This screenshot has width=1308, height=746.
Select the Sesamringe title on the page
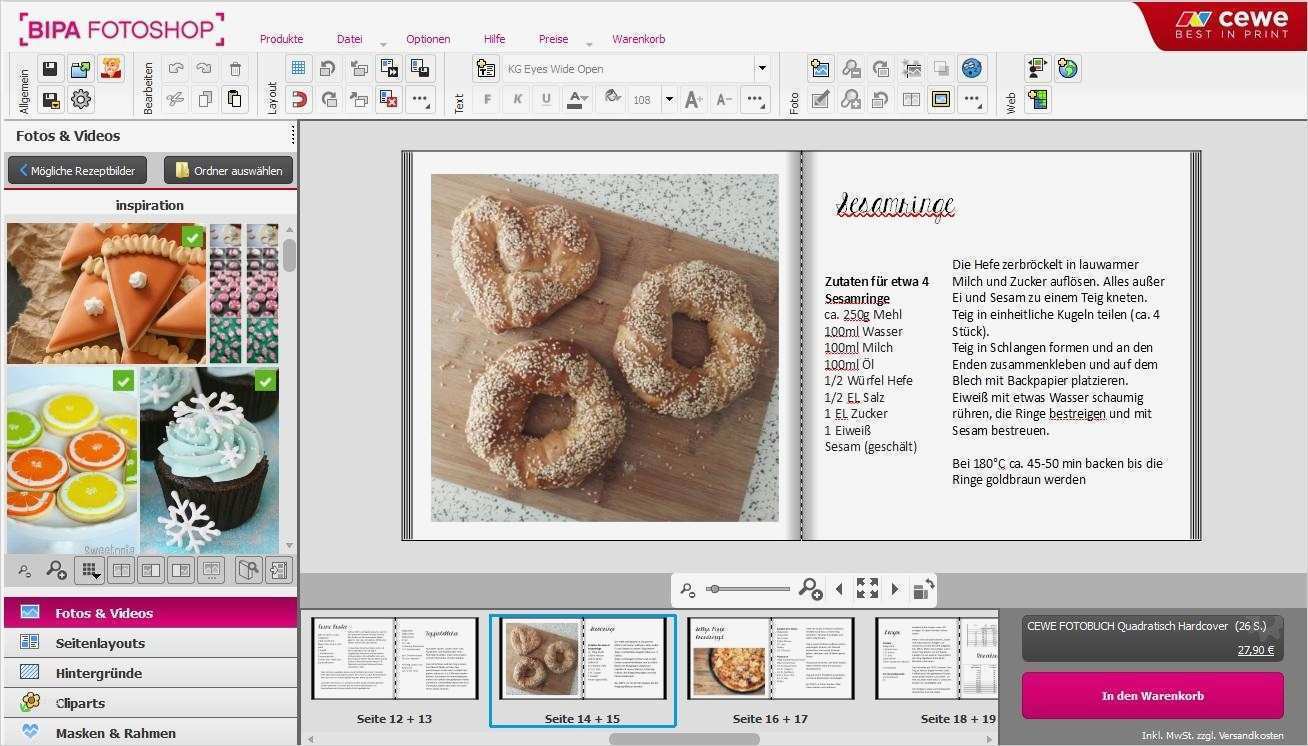[895, 206]
